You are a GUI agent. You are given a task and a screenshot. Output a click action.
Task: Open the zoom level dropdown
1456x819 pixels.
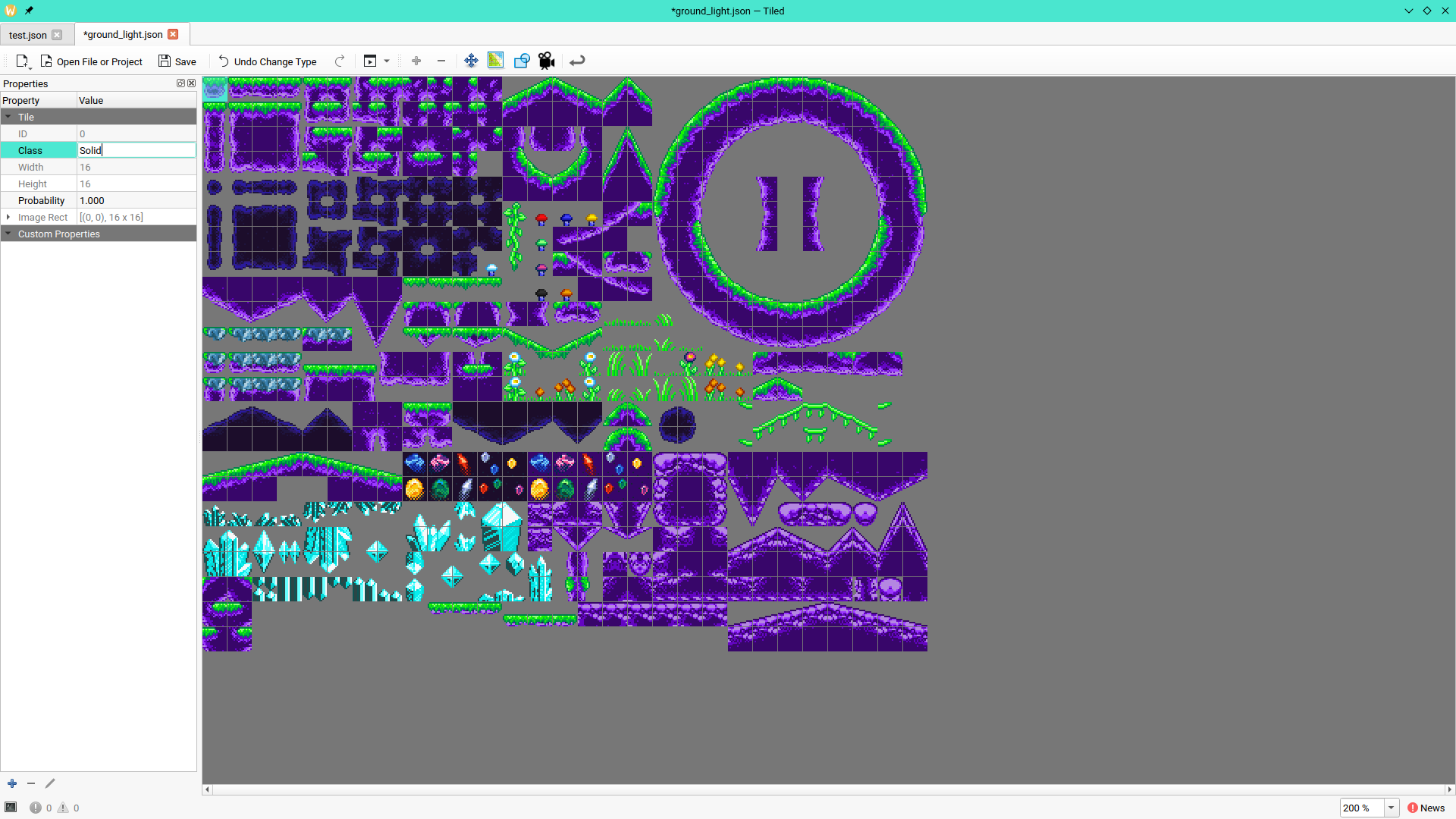1391,808
